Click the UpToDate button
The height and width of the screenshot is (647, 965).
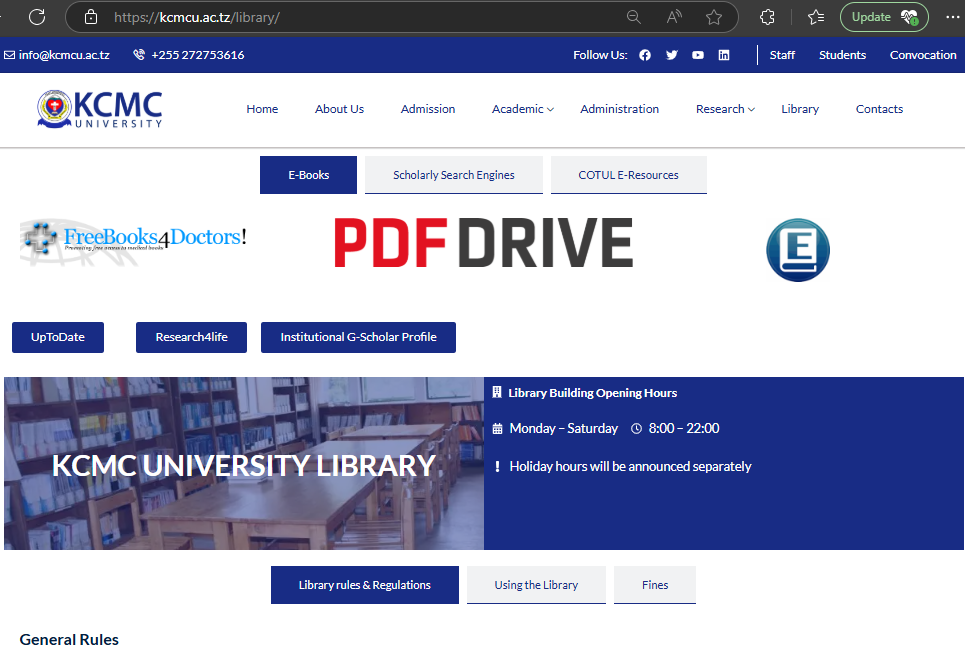click(x=58, y=337)
